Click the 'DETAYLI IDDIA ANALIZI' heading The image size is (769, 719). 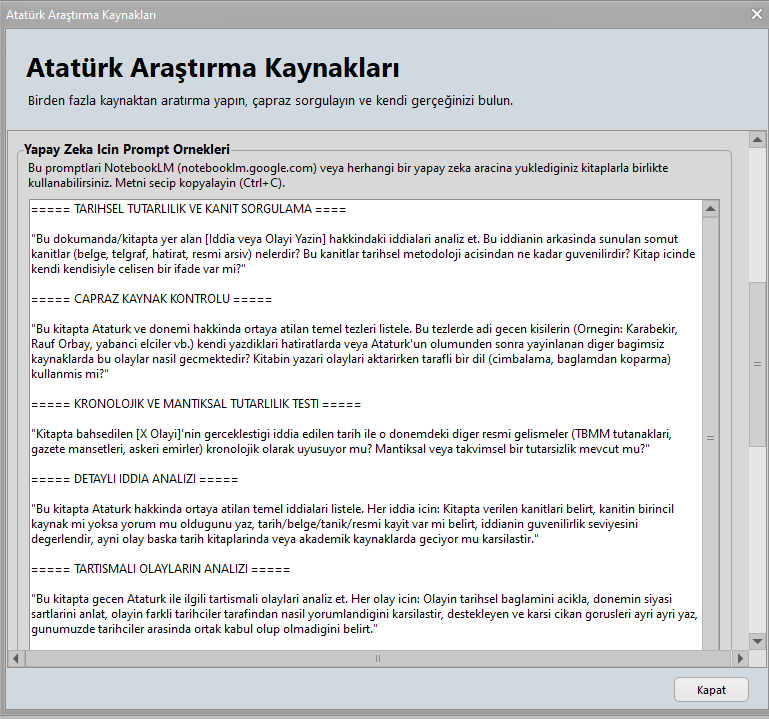click(x=134, y=479)
